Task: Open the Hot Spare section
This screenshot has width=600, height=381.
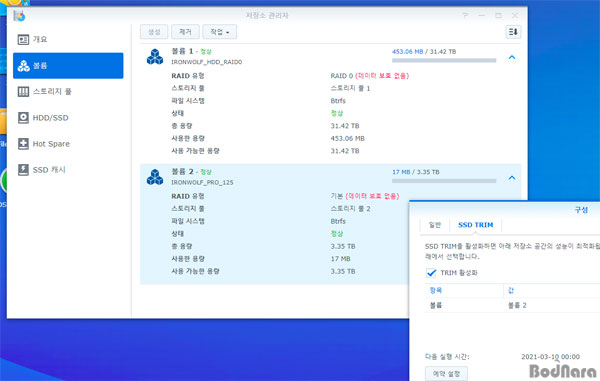Action: 68,144
